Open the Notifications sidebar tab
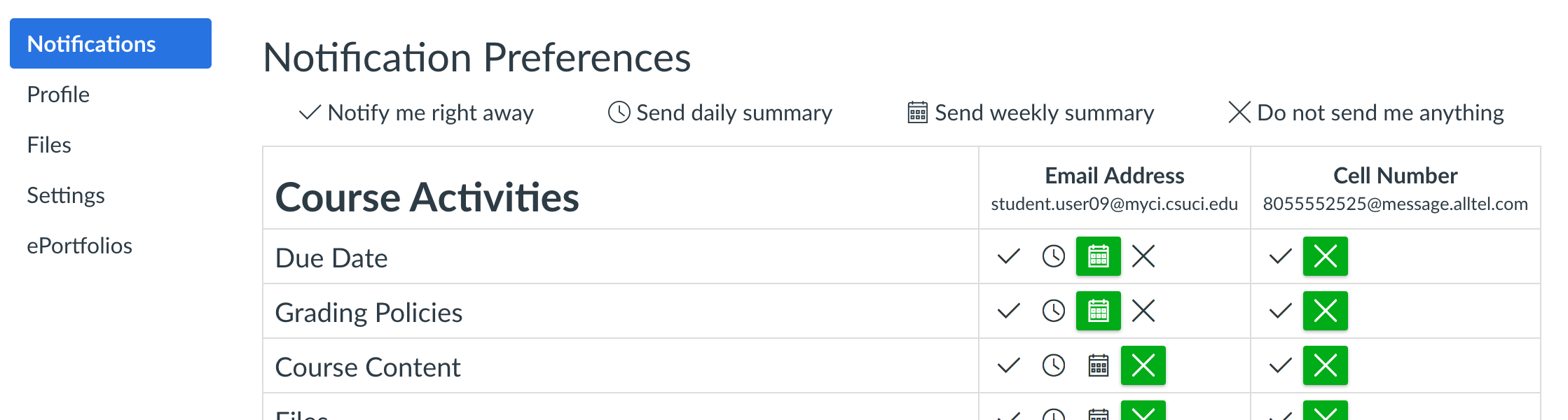1568x420 pixels. point(111,43)
